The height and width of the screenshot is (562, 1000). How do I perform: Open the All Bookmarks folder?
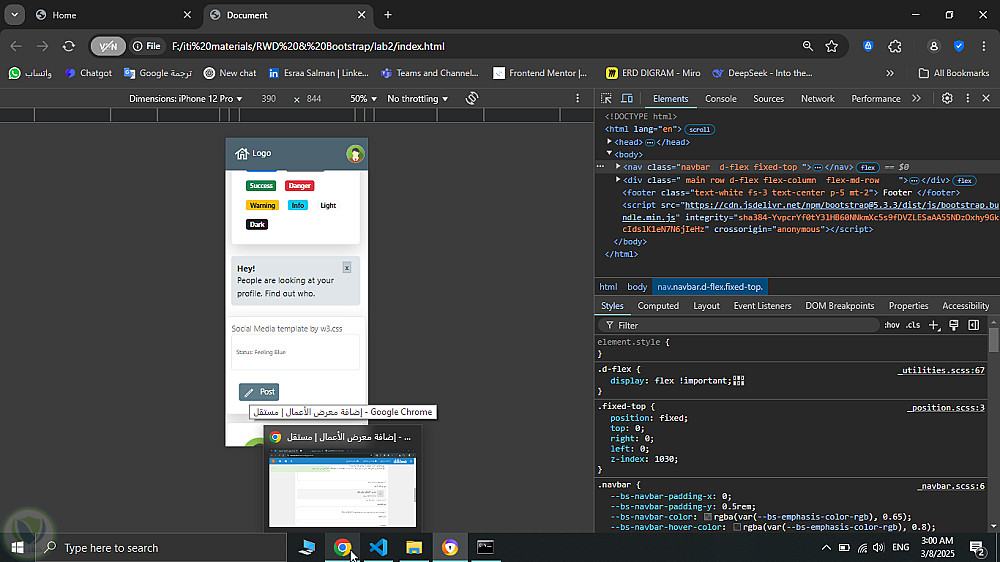point(953,73)
